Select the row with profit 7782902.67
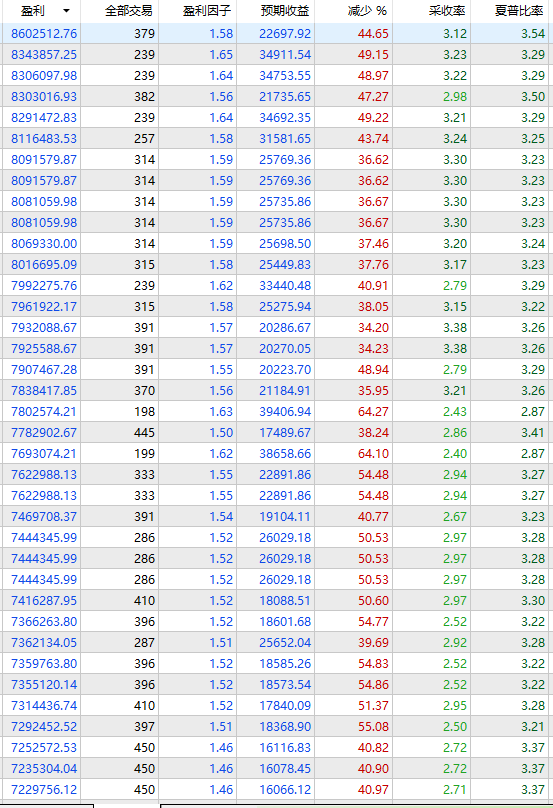553x808 pixels. [x=276, y=433]
